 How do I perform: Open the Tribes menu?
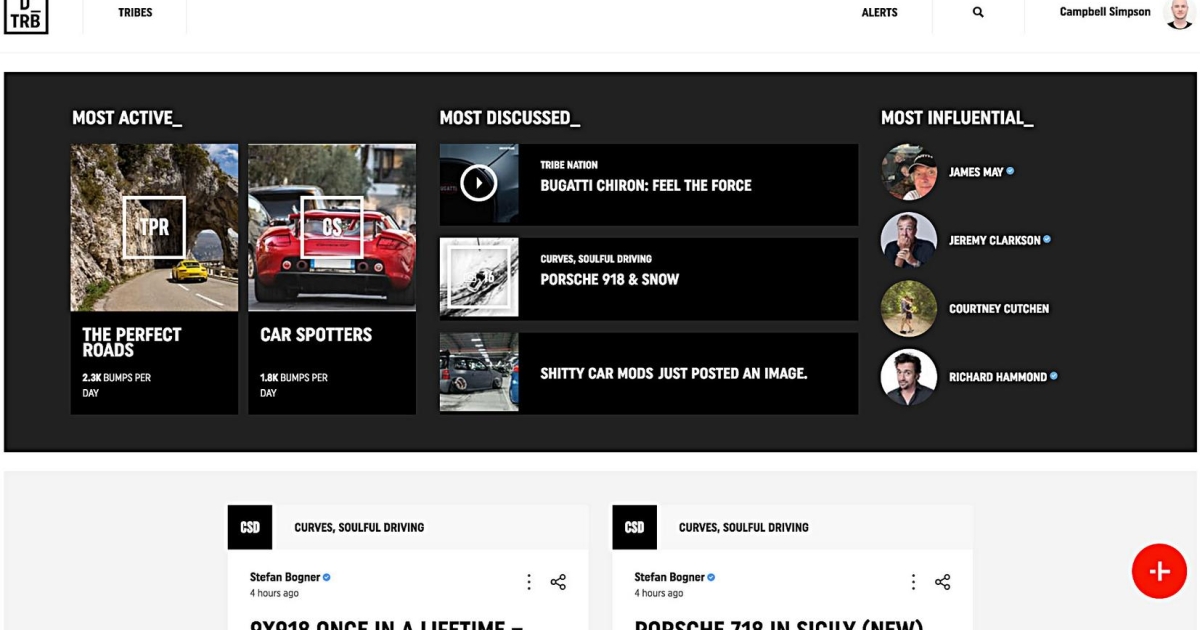(x=135, y=13)
